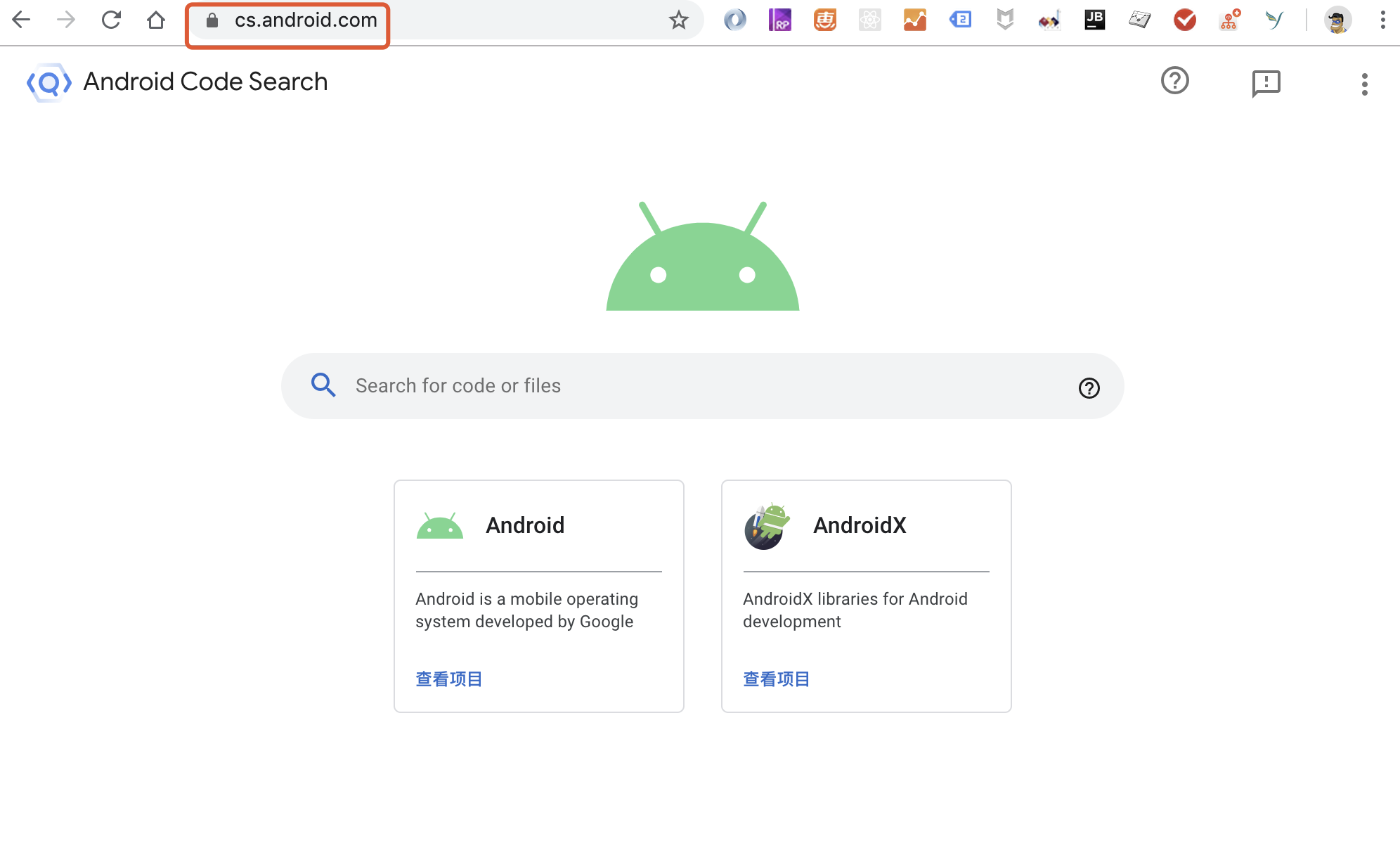1400x841 pixels.
Task: Open the orange analytics chart extension
Action: [x=915, y=20]
